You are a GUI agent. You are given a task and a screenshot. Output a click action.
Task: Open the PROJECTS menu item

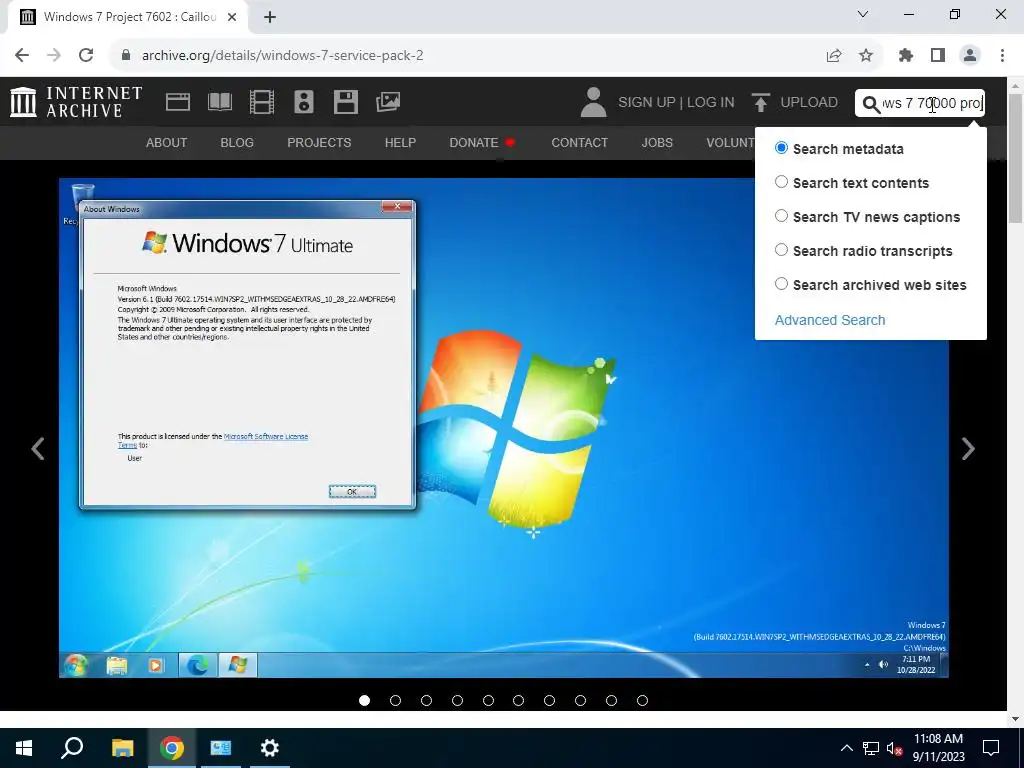(319, 142)
